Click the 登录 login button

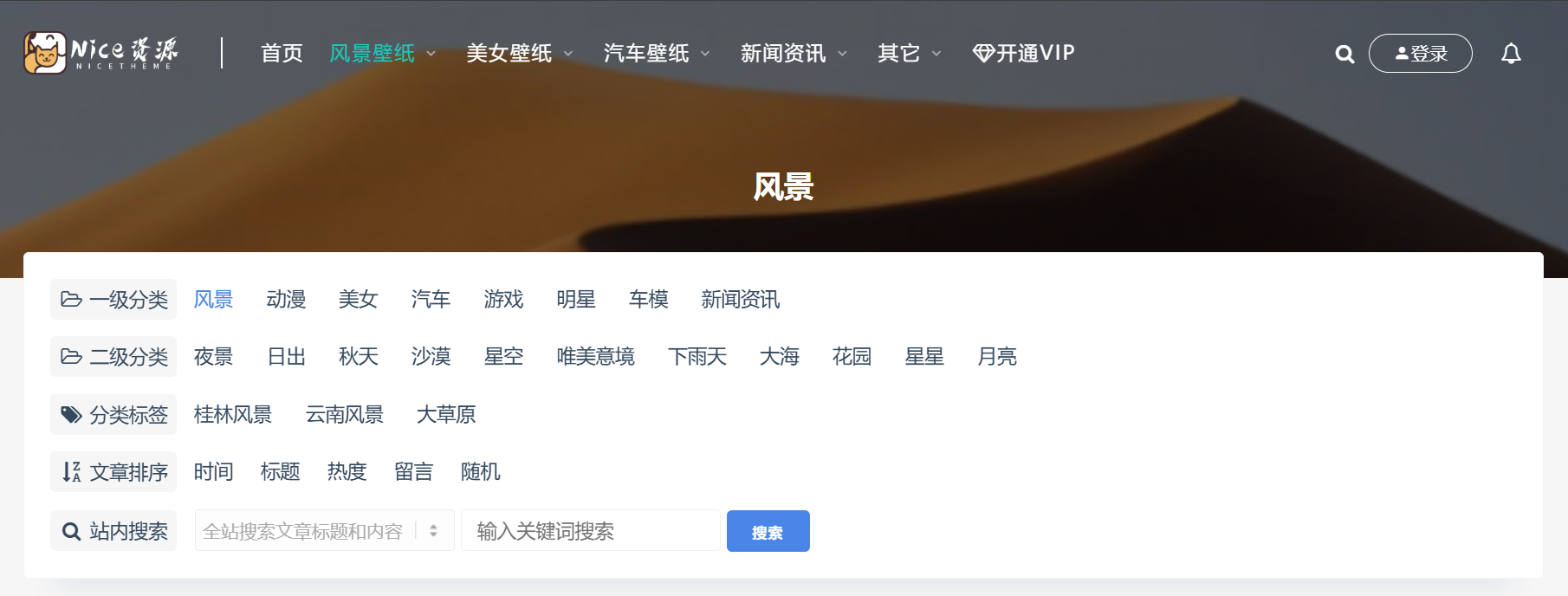click(1420, 54)
